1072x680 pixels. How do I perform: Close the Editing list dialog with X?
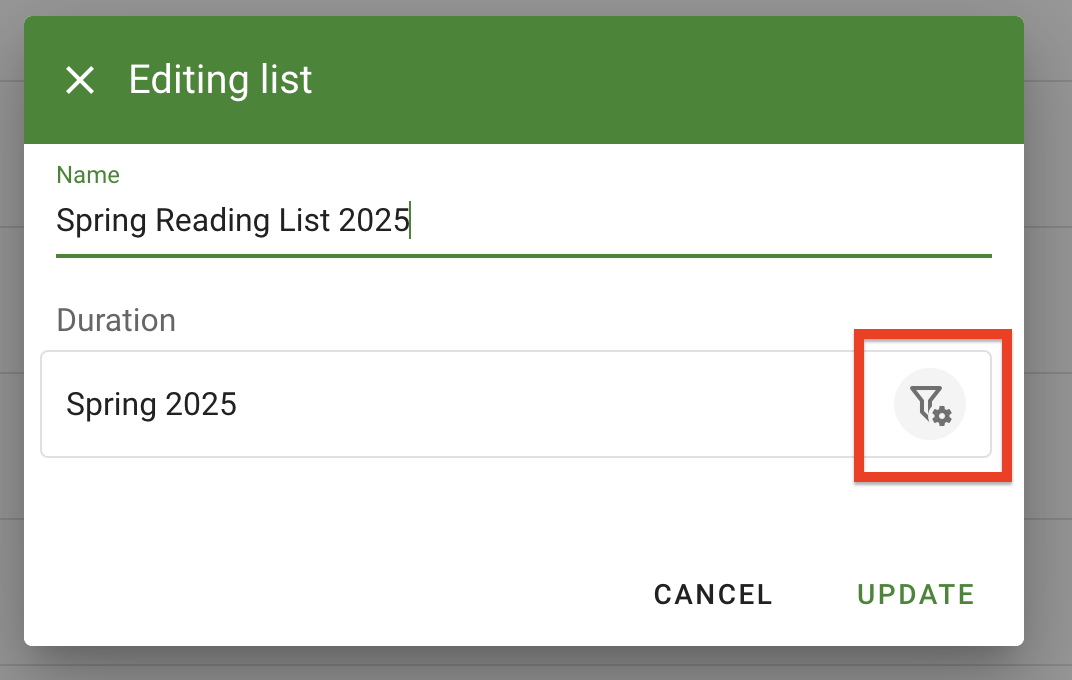(x=80, y=80)
